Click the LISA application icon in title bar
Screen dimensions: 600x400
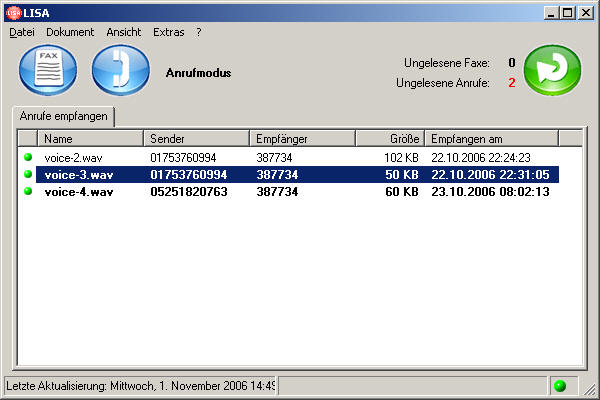point(13,12)
